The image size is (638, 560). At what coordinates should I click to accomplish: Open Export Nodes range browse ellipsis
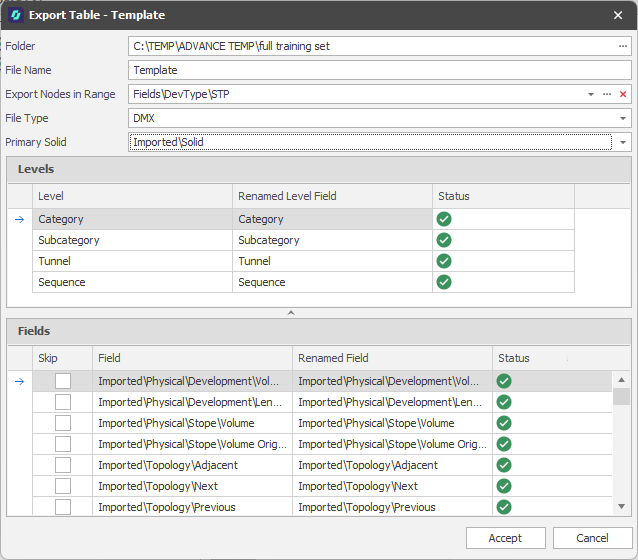[x=607, y=94]
